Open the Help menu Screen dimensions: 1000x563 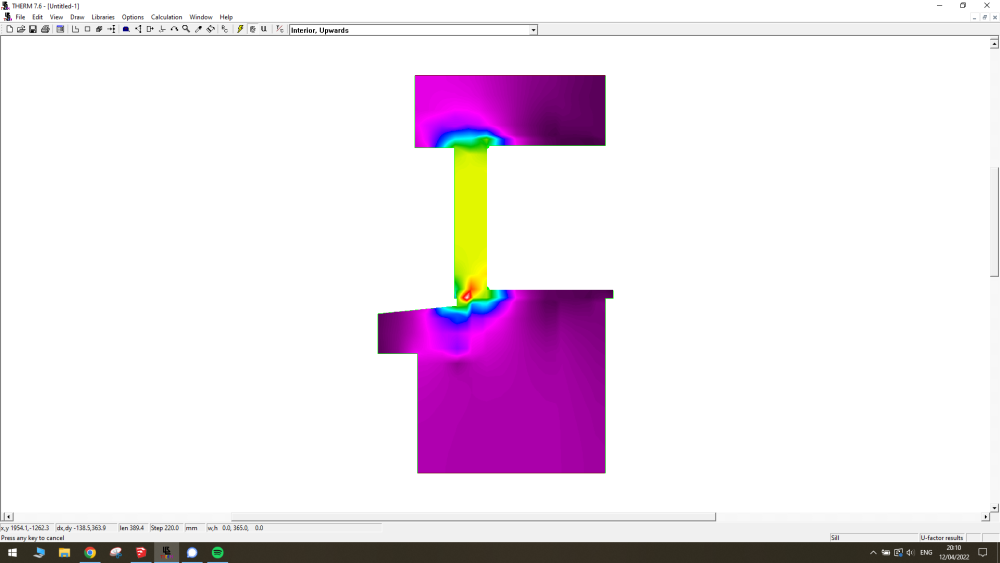tap(226, 17)
